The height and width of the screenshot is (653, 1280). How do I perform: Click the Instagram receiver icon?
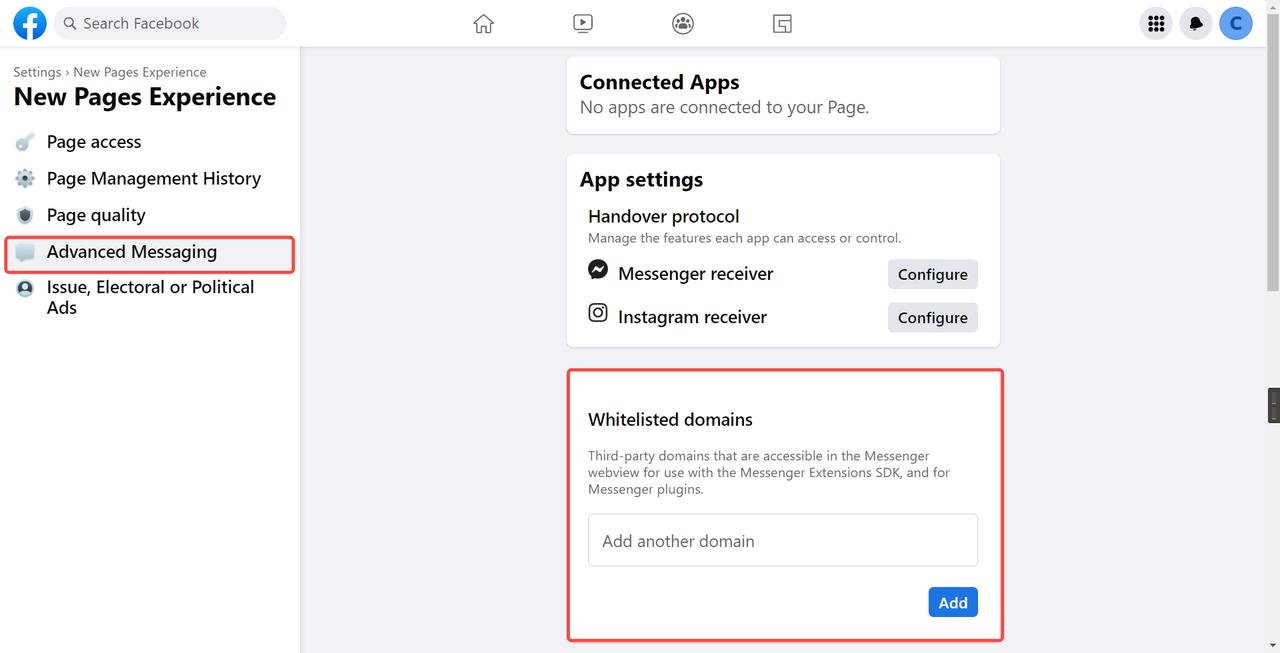[x=597, y=312]
